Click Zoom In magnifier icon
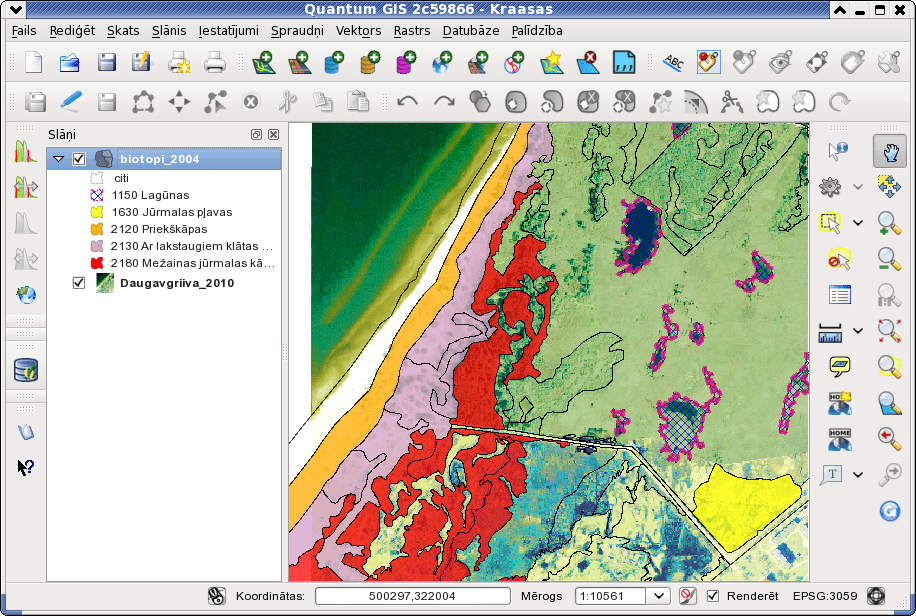 tap(889, 223)
